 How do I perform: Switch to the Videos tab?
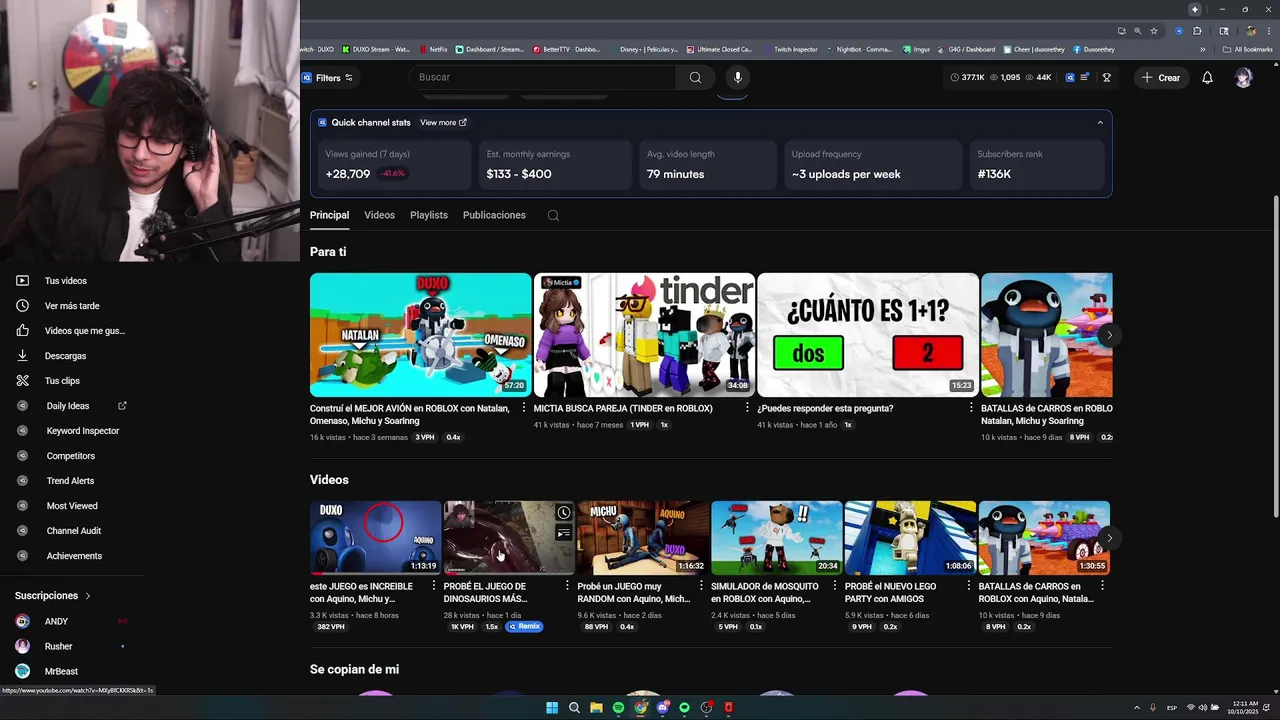coord(379,215)
